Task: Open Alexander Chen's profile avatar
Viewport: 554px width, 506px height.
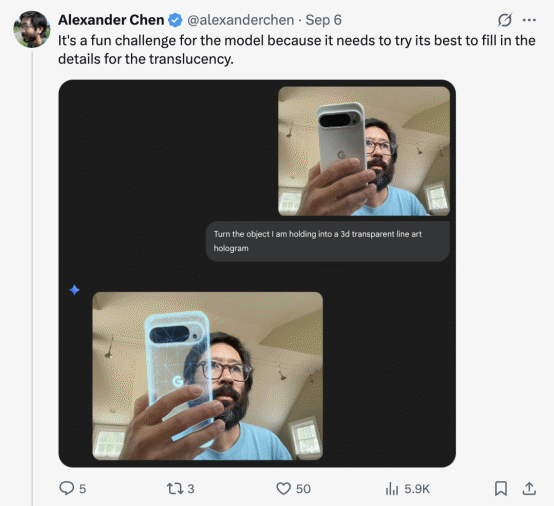Action: click(31, 29)
